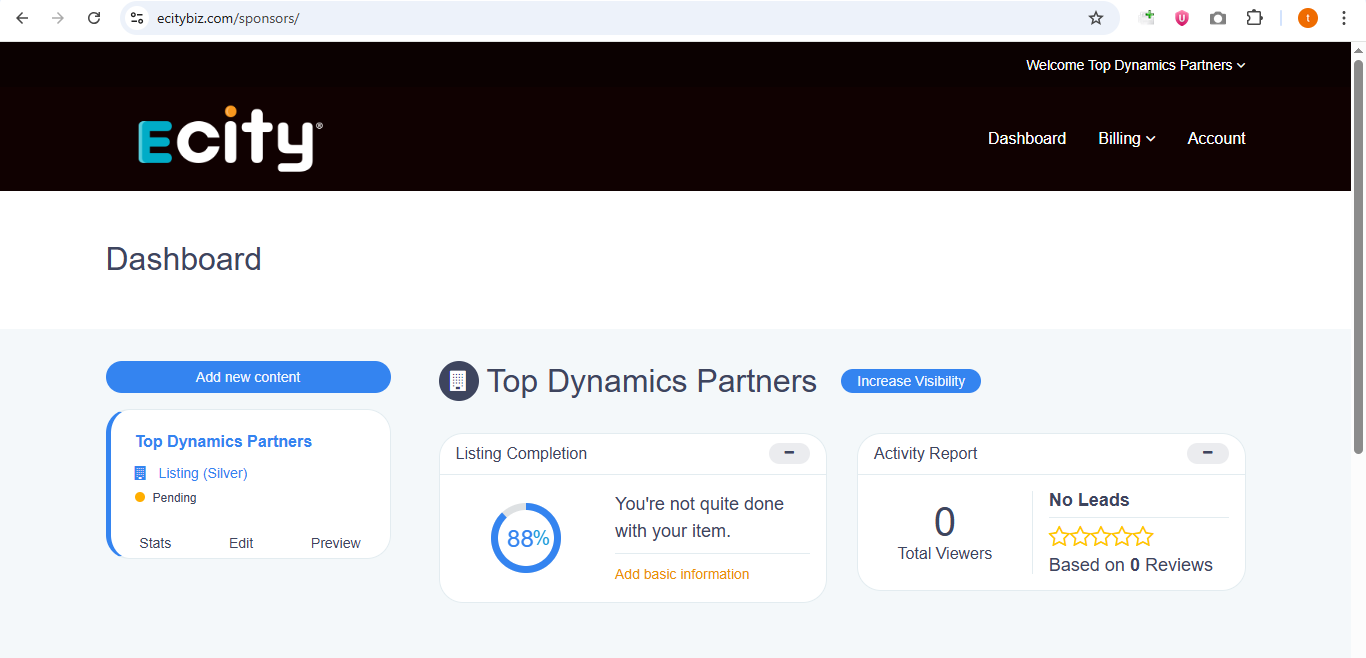This screenshot has width=1366, height=658.
Task: Click the Pending status label
Action: pyautogui.click(x=174, y=497)
